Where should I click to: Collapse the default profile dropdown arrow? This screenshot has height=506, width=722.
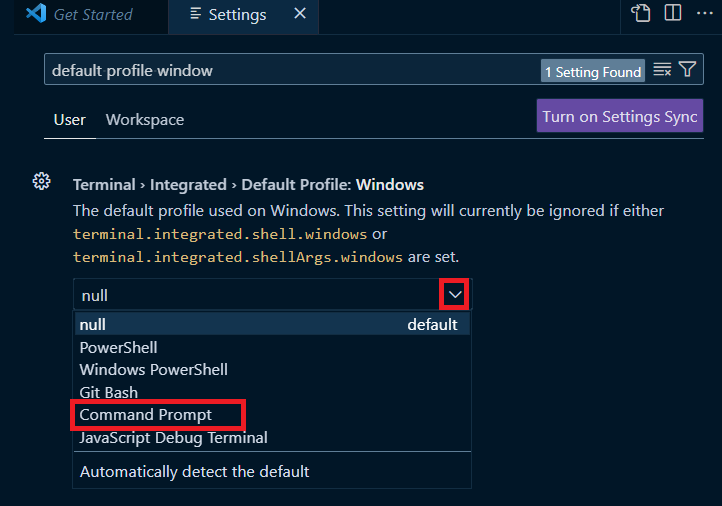[455, 295]
